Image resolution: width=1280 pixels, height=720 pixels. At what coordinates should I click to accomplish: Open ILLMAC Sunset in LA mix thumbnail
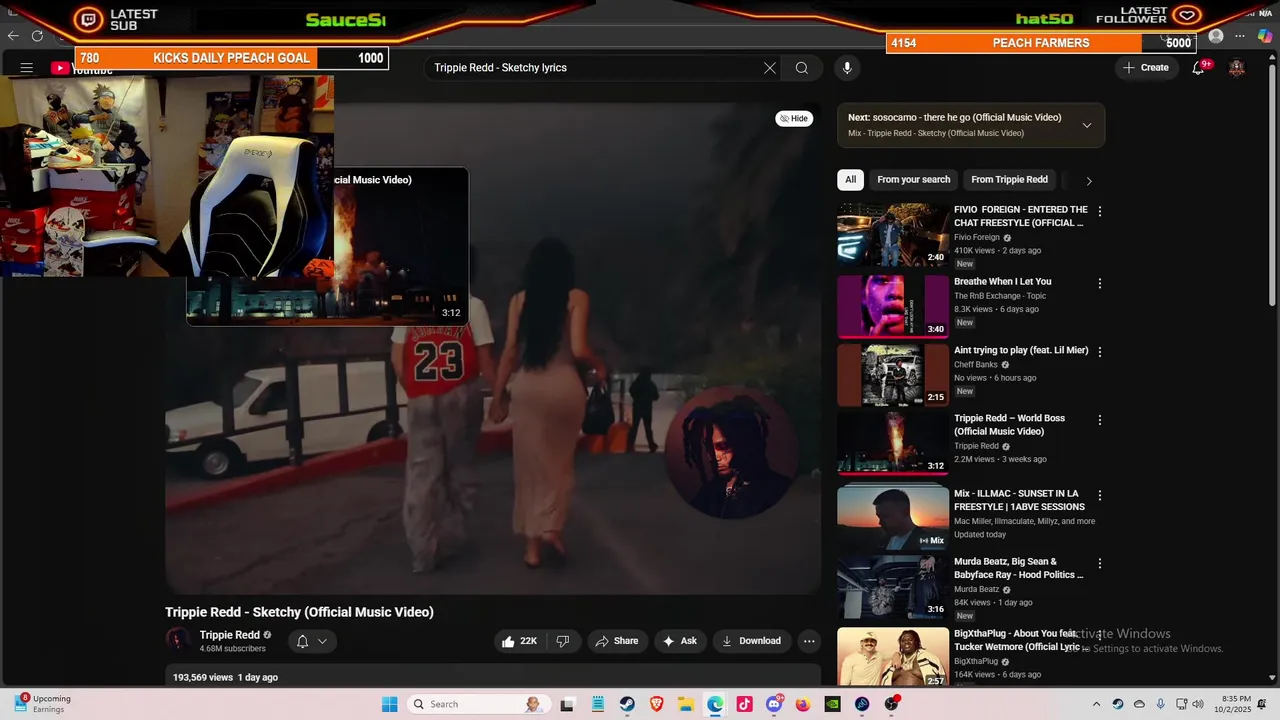click(x=893, y=517)
